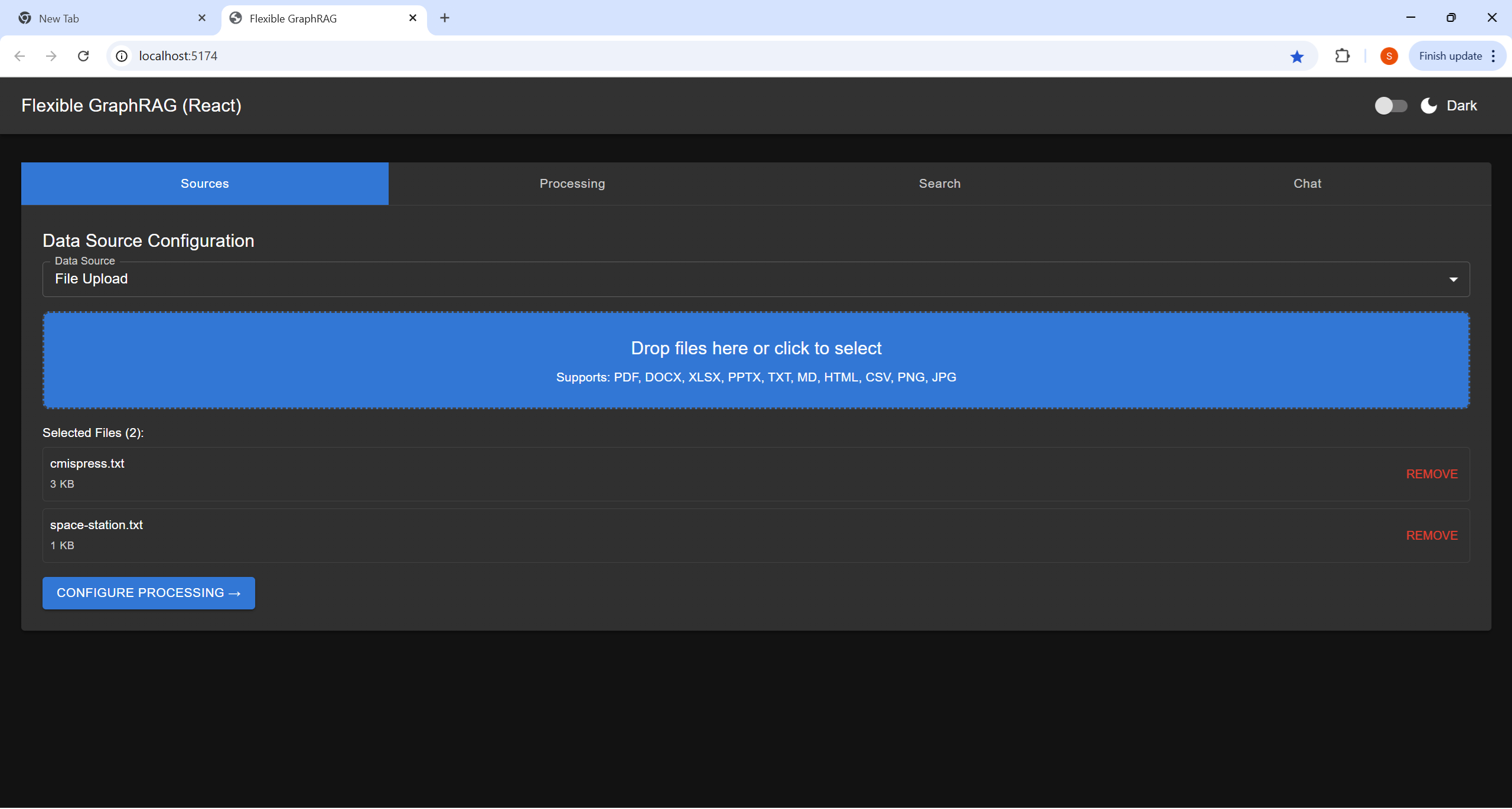Image resolution: width=1512 pixels, height=809 pixels.
Task: Open the orange S profile avatar
Action: [1389, 56]
